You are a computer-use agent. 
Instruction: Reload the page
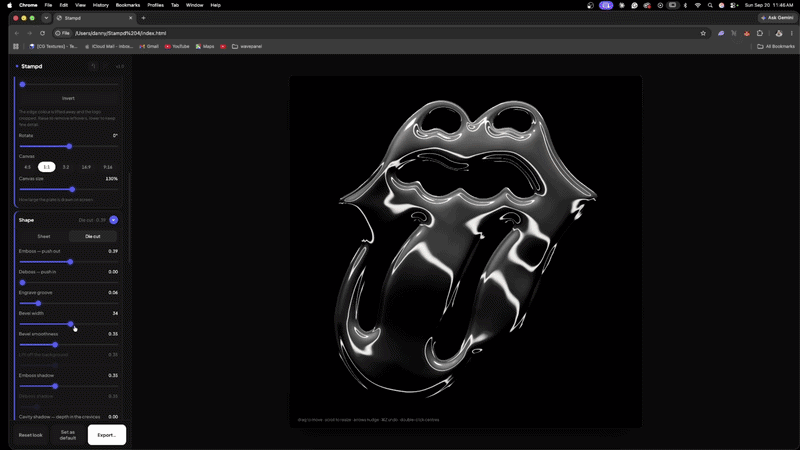pyautogui.click(x=42, y=33)
